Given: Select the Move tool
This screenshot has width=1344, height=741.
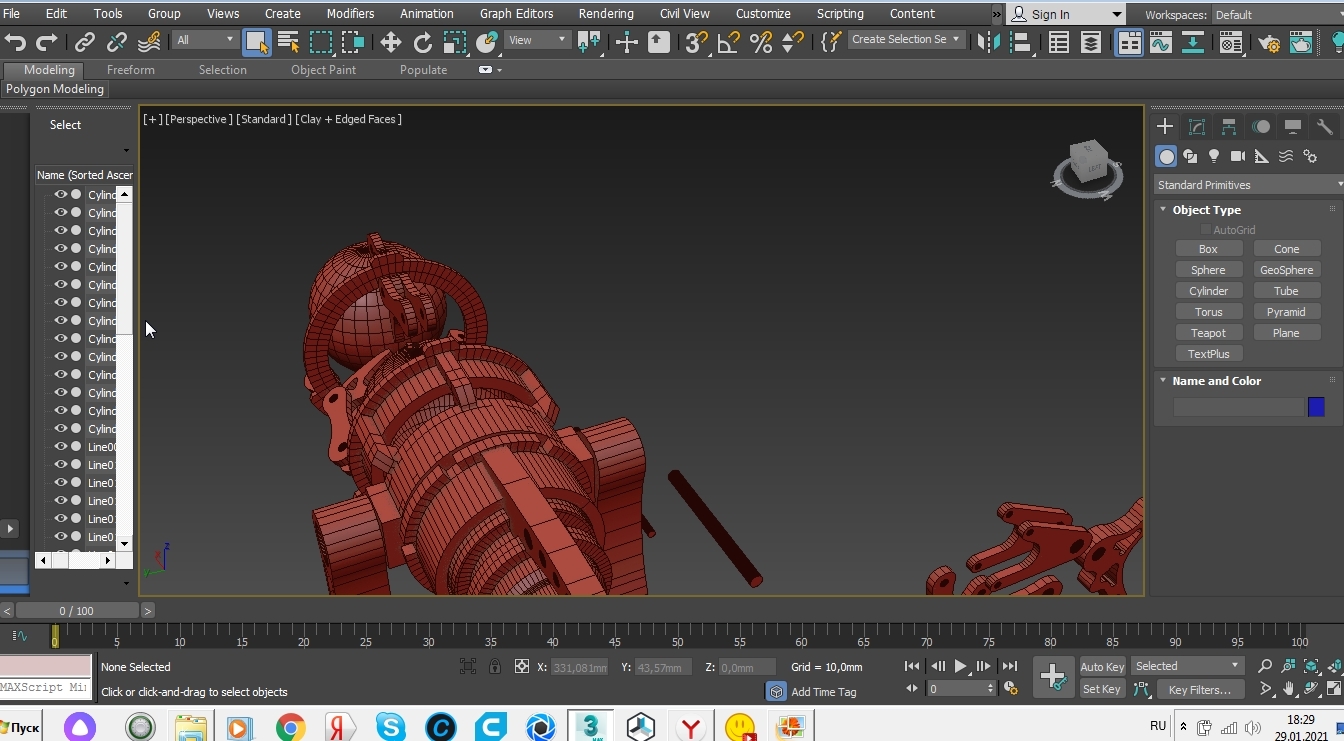Looking at the screenshot, I should [391, 42].
